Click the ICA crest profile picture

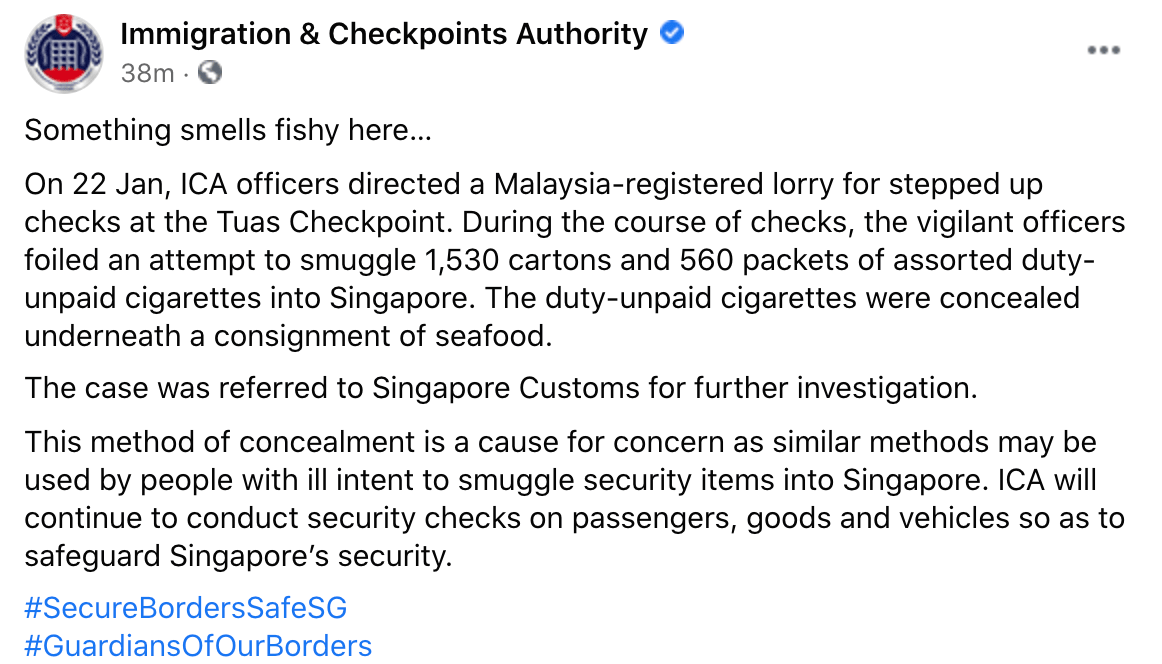pyautogui.click(x=63, y=53)
